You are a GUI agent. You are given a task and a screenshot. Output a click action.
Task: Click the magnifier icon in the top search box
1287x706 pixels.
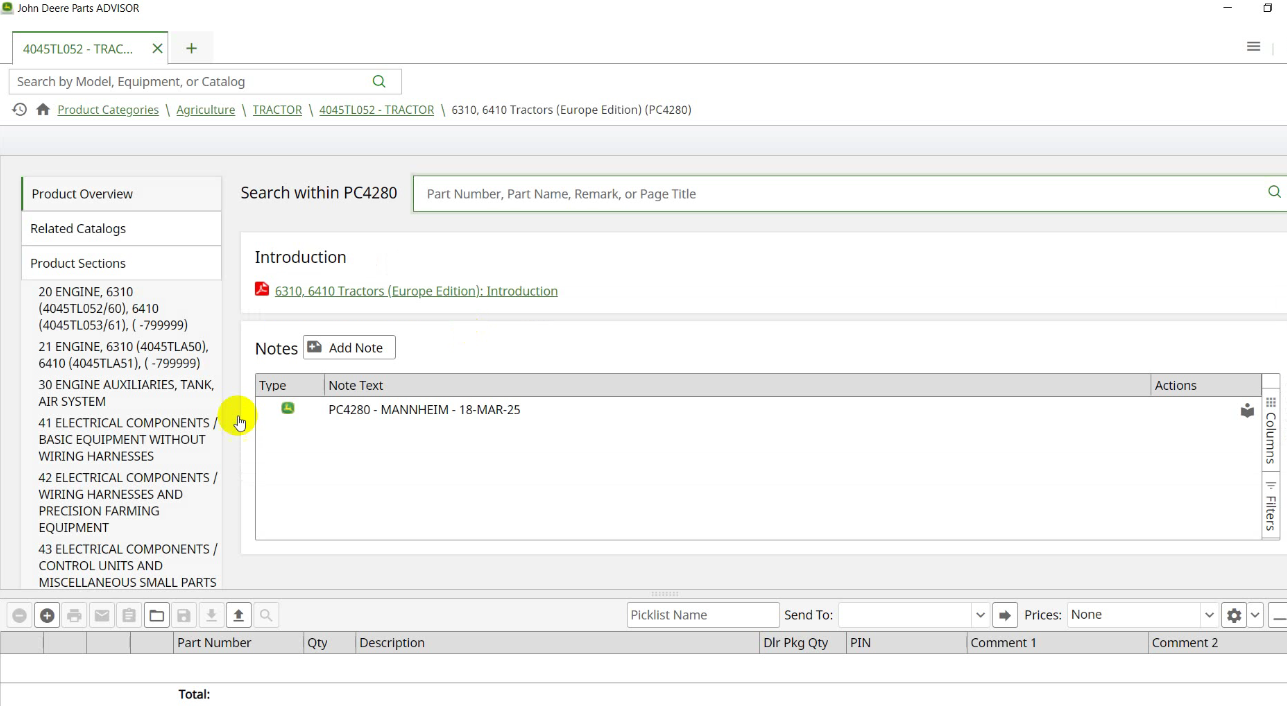coord(379,82)
